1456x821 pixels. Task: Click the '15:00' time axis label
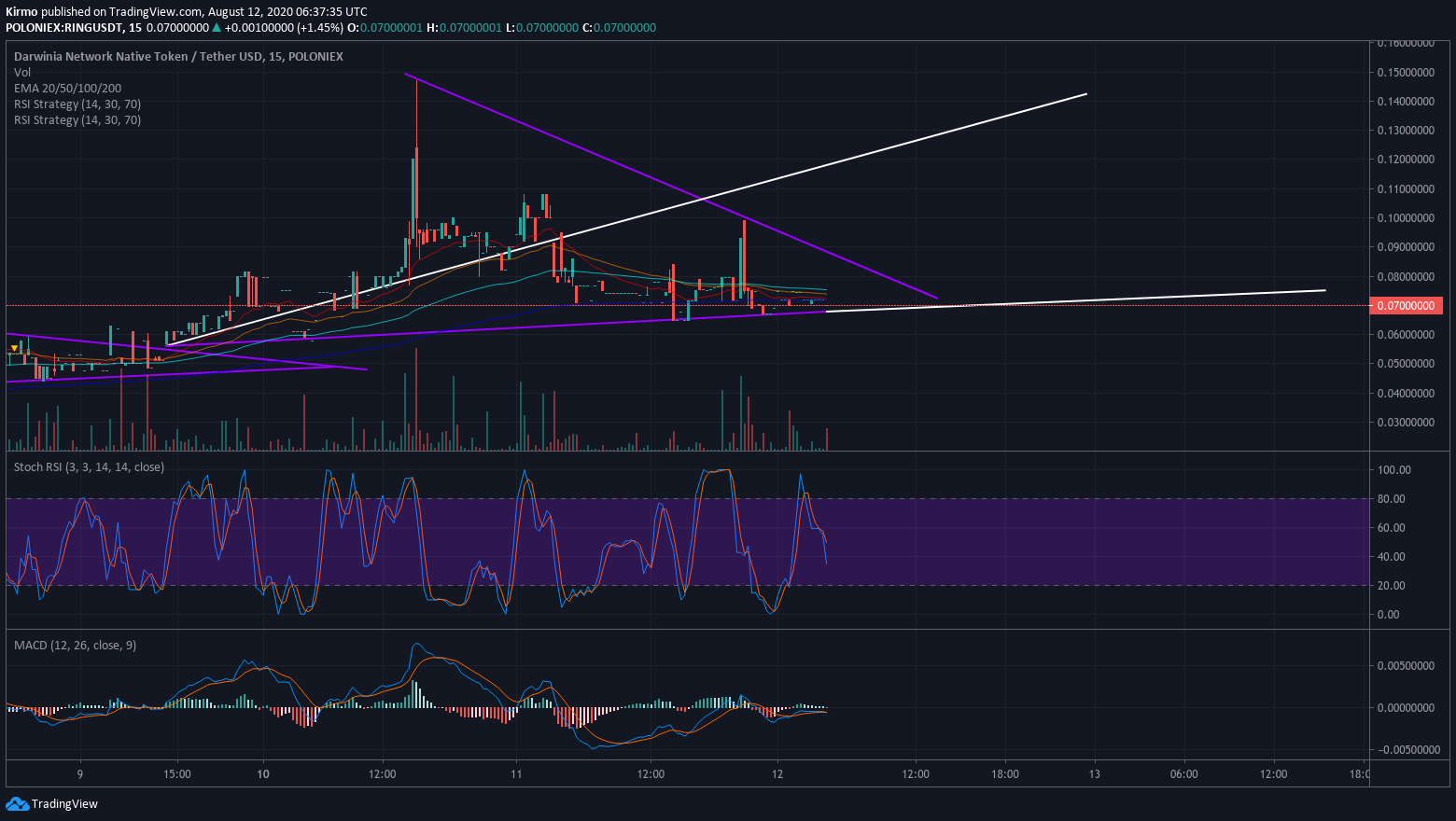(x=177, y=773)
